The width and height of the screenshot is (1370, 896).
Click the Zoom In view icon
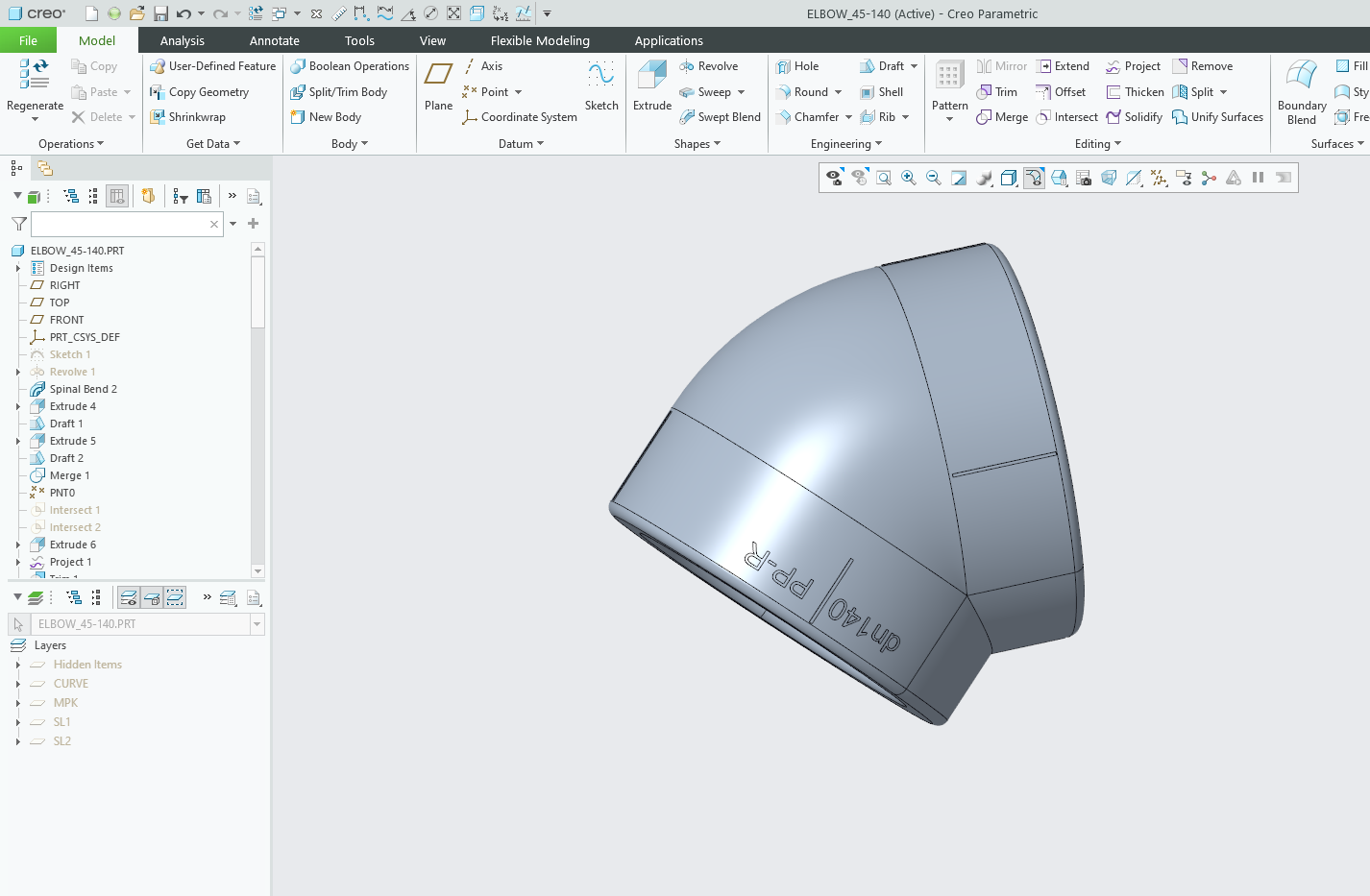click(908, 178)
